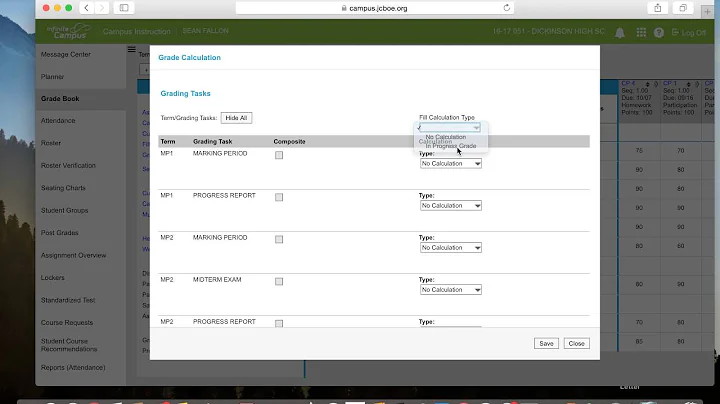Open Type dropdown for MP2 MARKING PERIOD
Screen dimensions: 720x404
pos(450,247)
